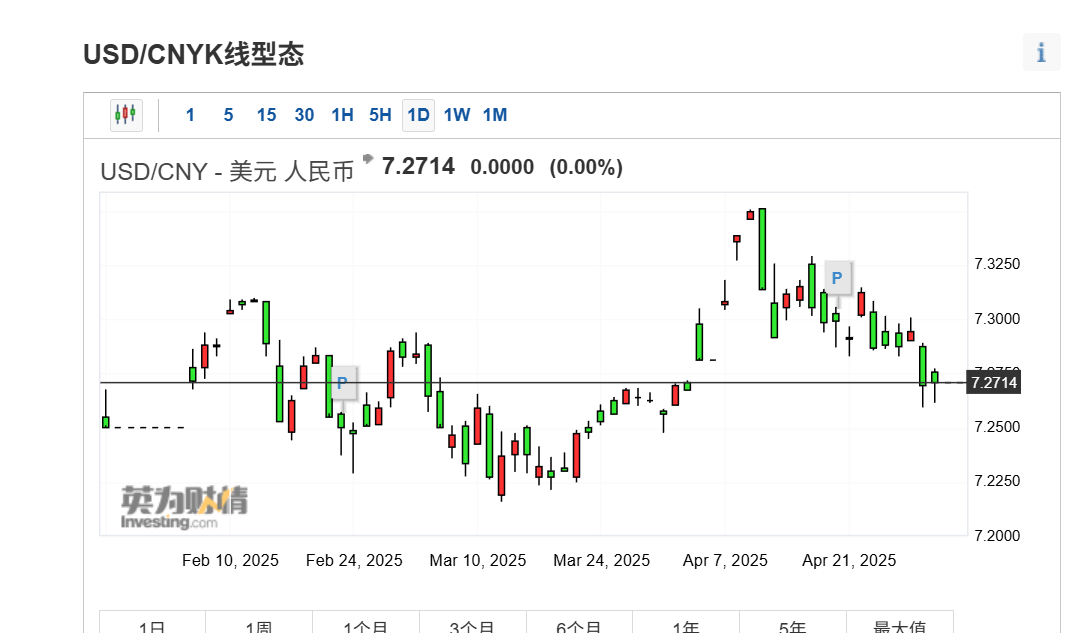The height and width of the screenshot is (633, 1072).
Task: Select the 5-minute interval
Action: (x=228, y=115)
